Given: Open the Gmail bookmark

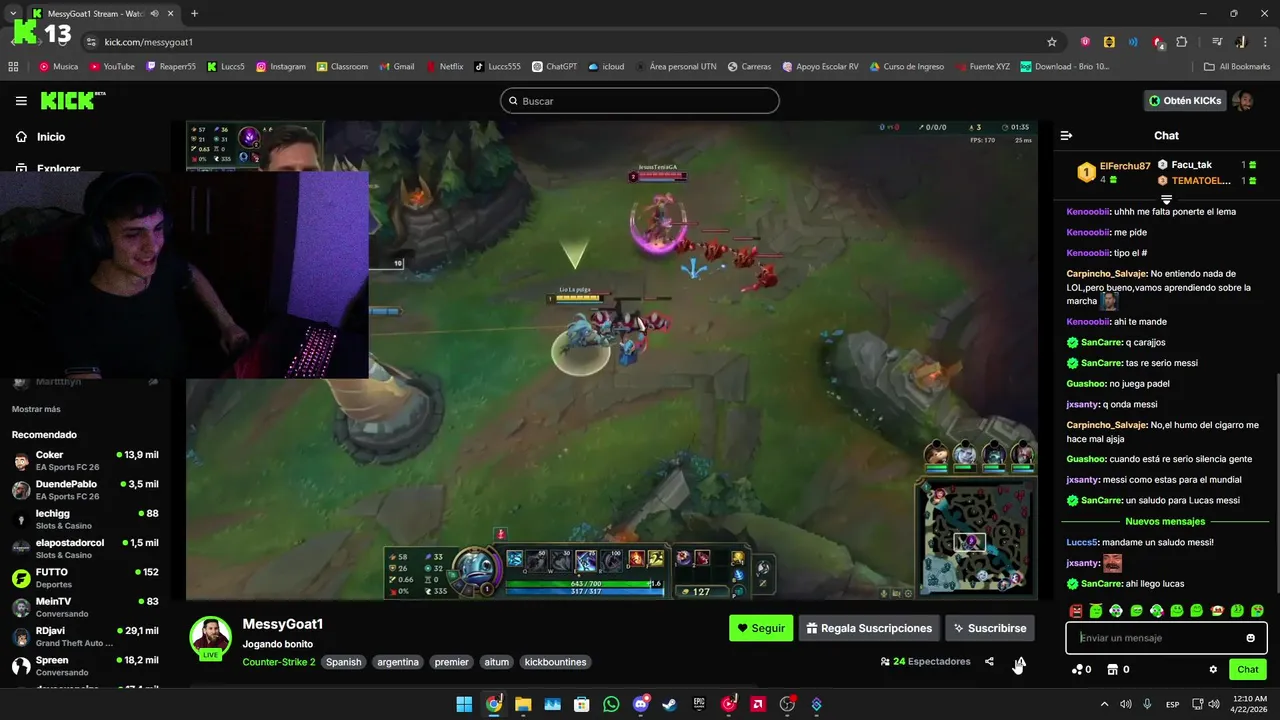Looking at the screenshot, I should (x=396, y=66).
